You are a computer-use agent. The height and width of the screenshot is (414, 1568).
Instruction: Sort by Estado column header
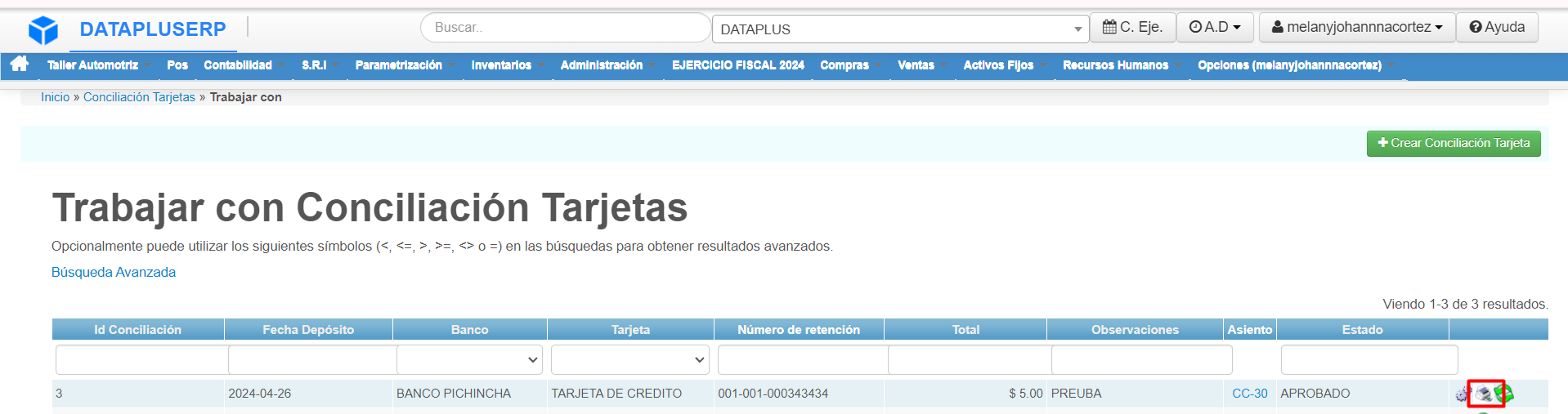click(x=1362, y=330)
